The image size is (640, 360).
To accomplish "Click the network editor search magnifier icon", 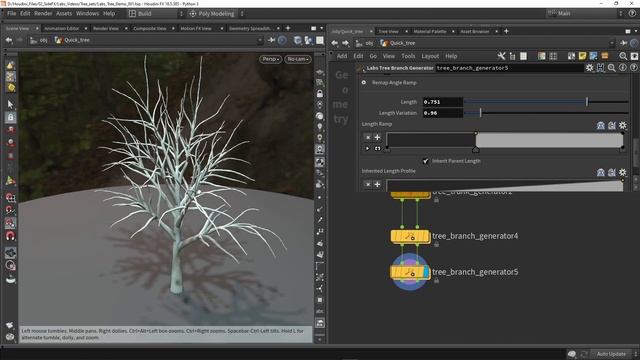I will (x=623, y=56).
